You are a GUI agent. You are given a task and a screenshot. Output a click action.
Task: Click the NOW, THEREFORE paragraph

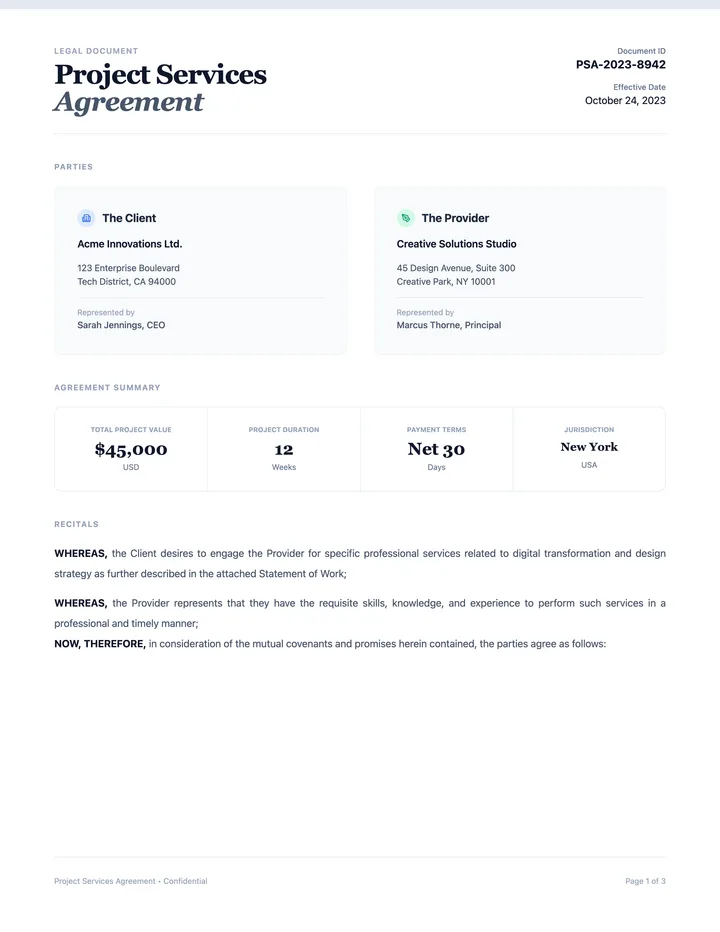click(x=330, y=644)
